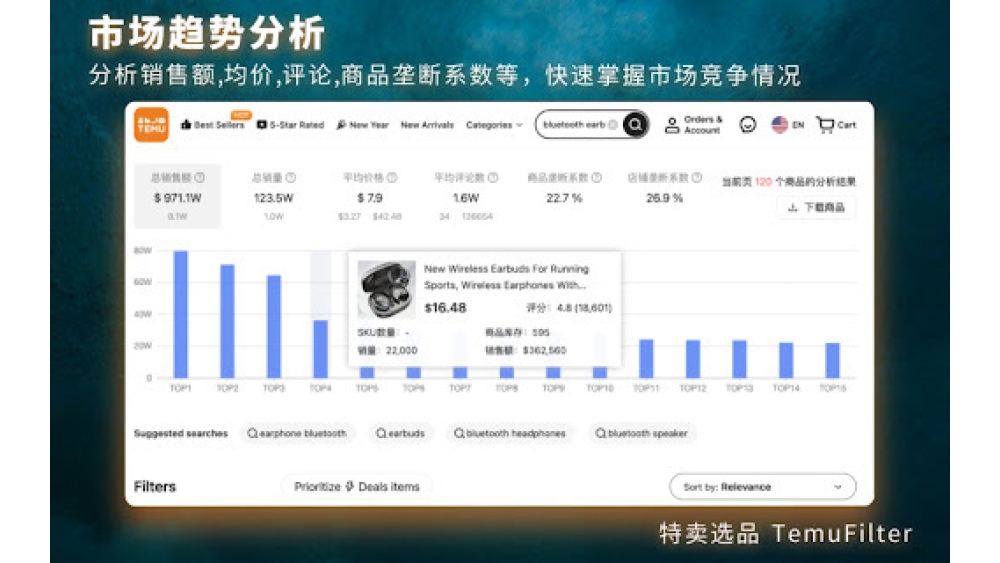Click the TOP1 bar in the chart
Screen dimensions: 1000x563
point(181,314)
